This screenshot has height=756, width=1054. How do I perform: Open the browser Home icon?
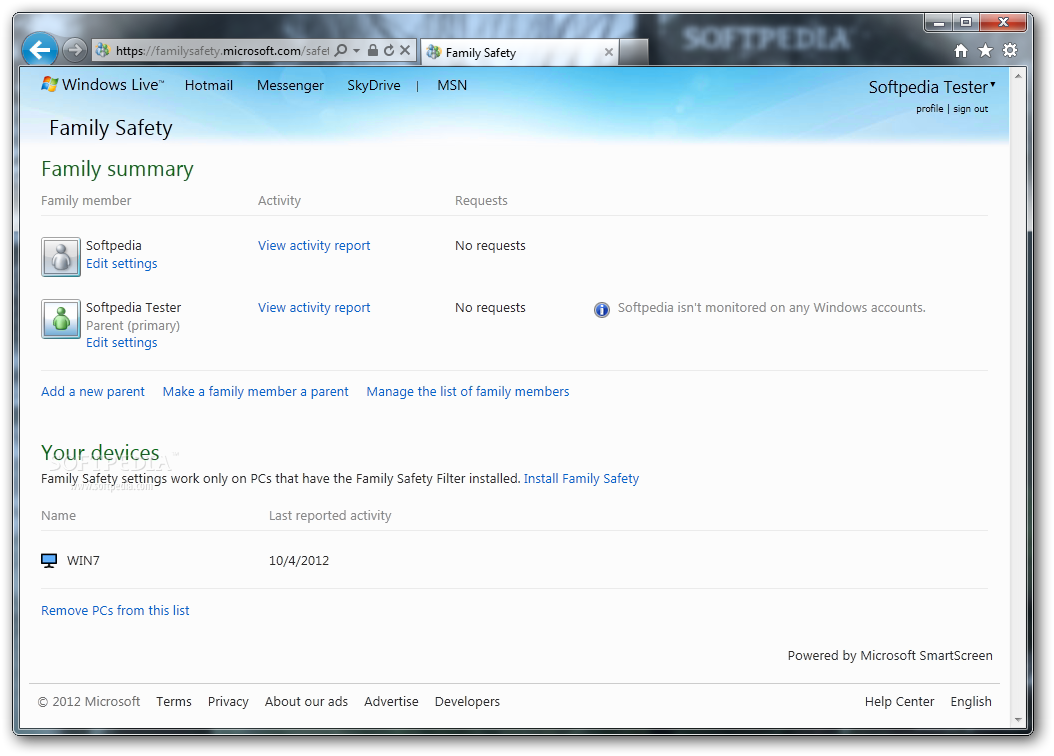click(961, 50)
